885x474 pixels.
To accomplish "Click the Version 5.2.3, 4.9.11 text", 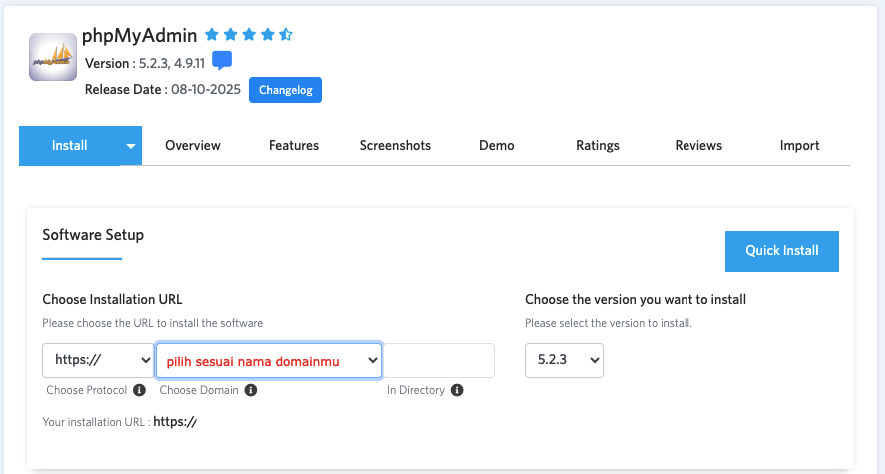I will click(x=145, y=63).
